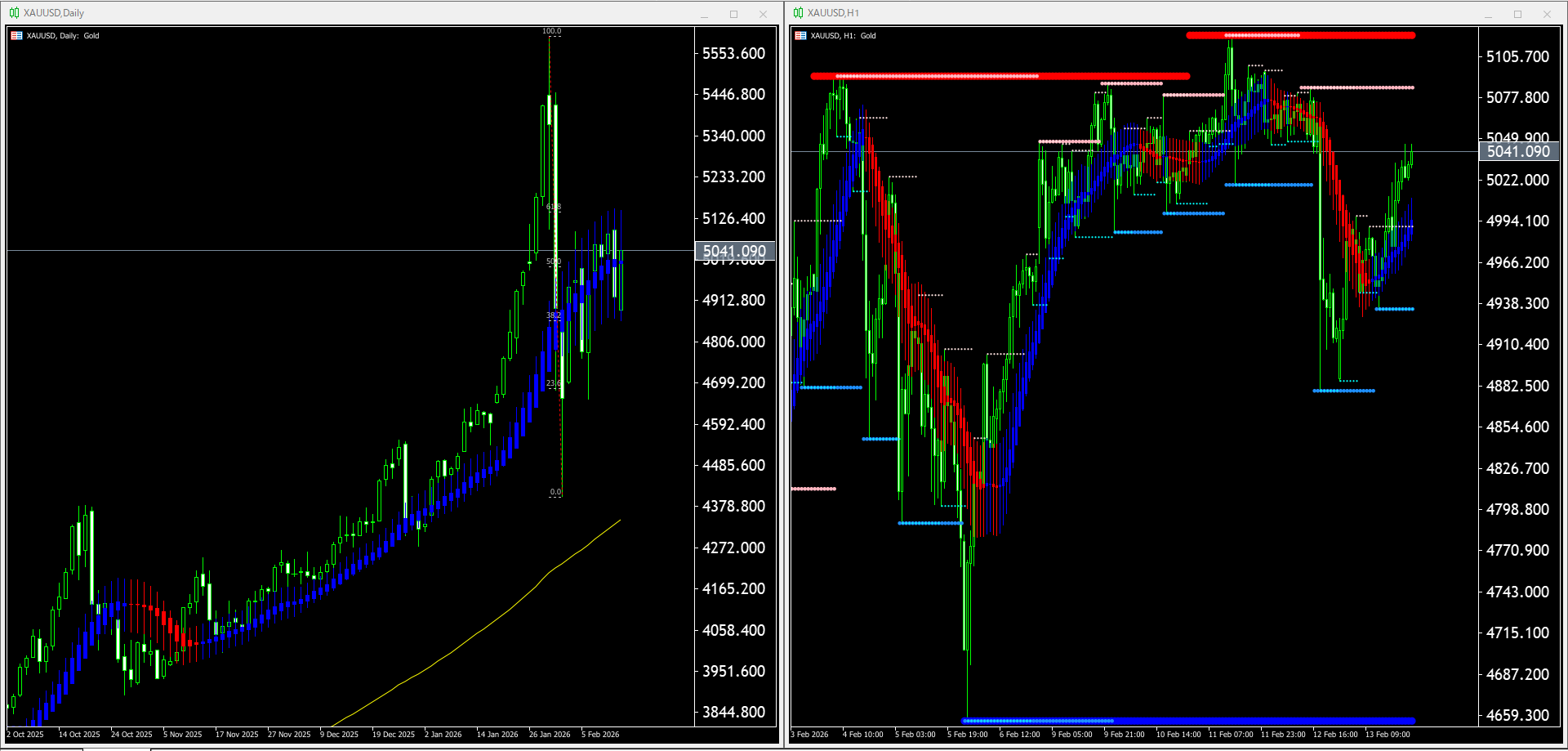
Task: Maximize the XAUUSD,Daily chart window
Action: point(733,14)
